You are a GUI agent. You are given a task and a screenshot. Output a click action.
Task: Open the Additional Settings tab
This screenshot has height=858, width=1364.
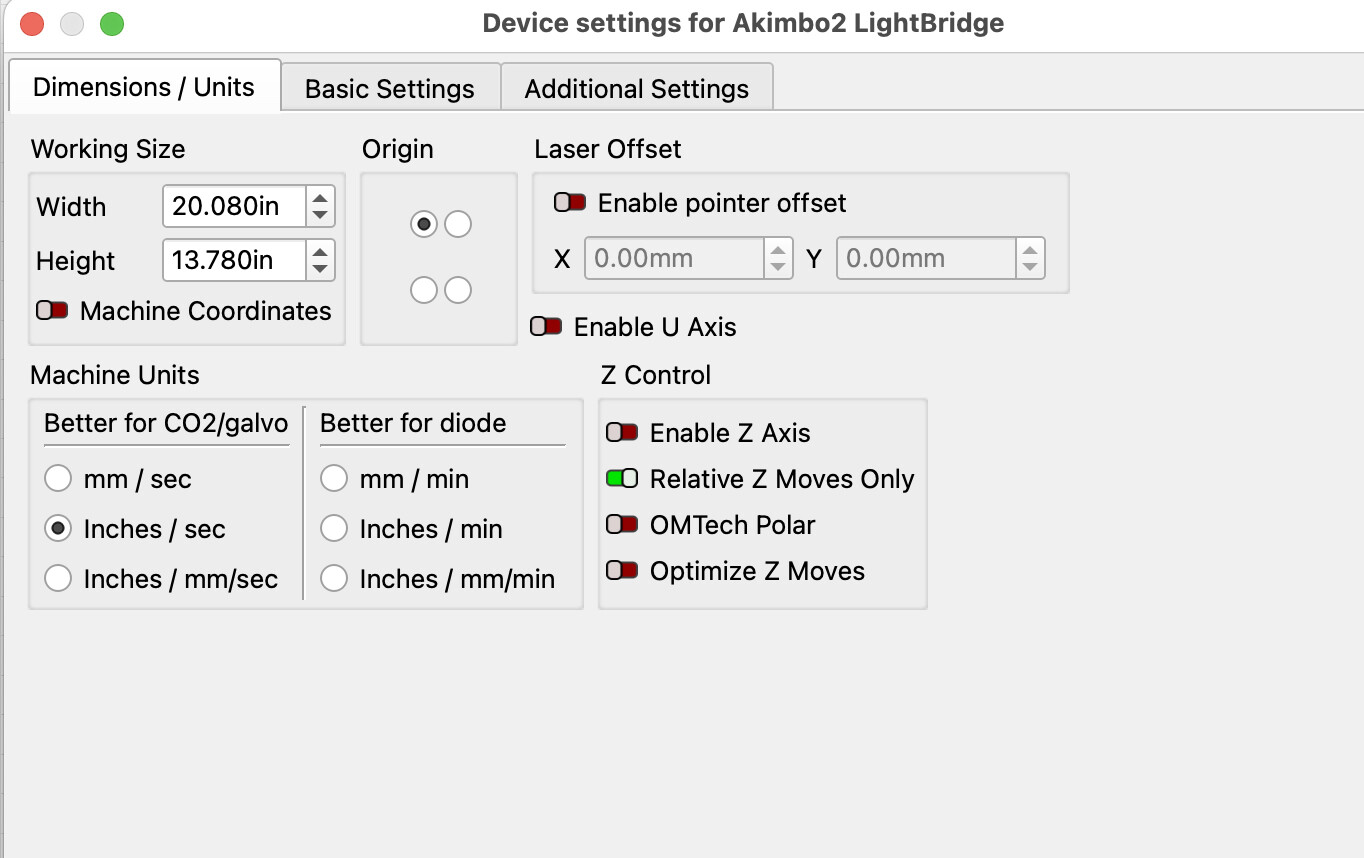tap(636, 88)
